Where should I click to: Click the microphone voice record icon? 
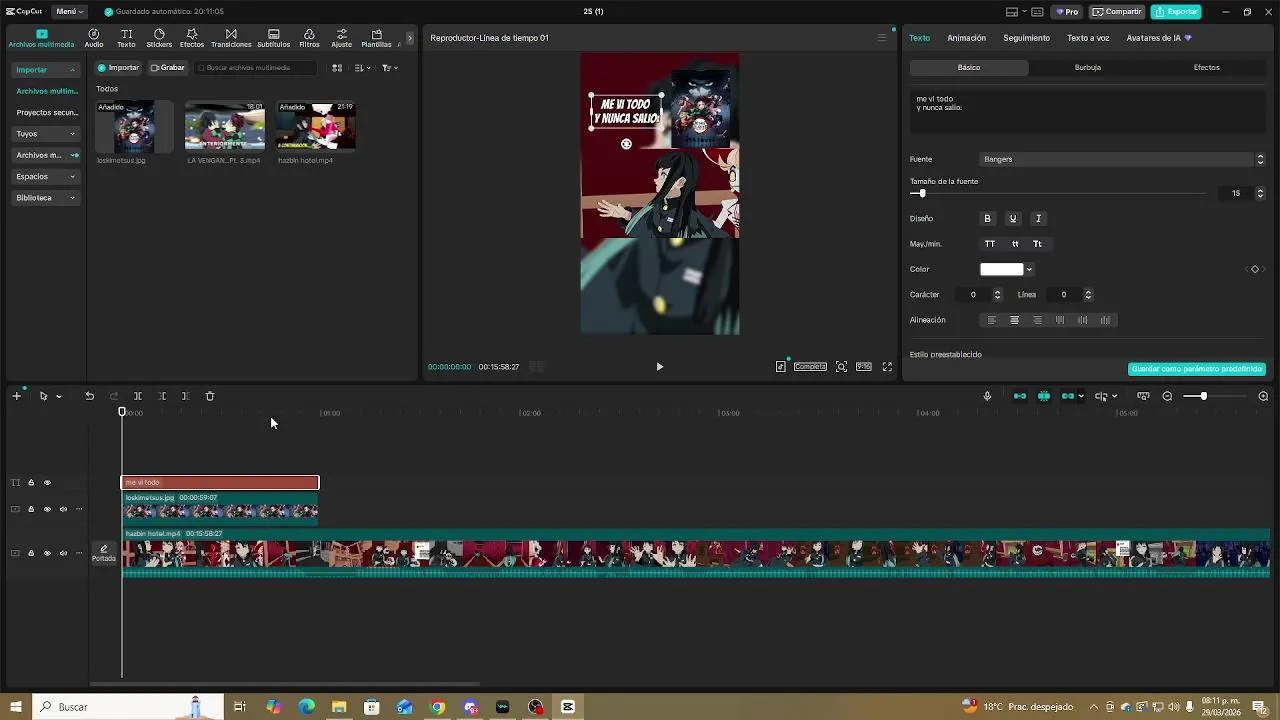(x=987, y=396)
